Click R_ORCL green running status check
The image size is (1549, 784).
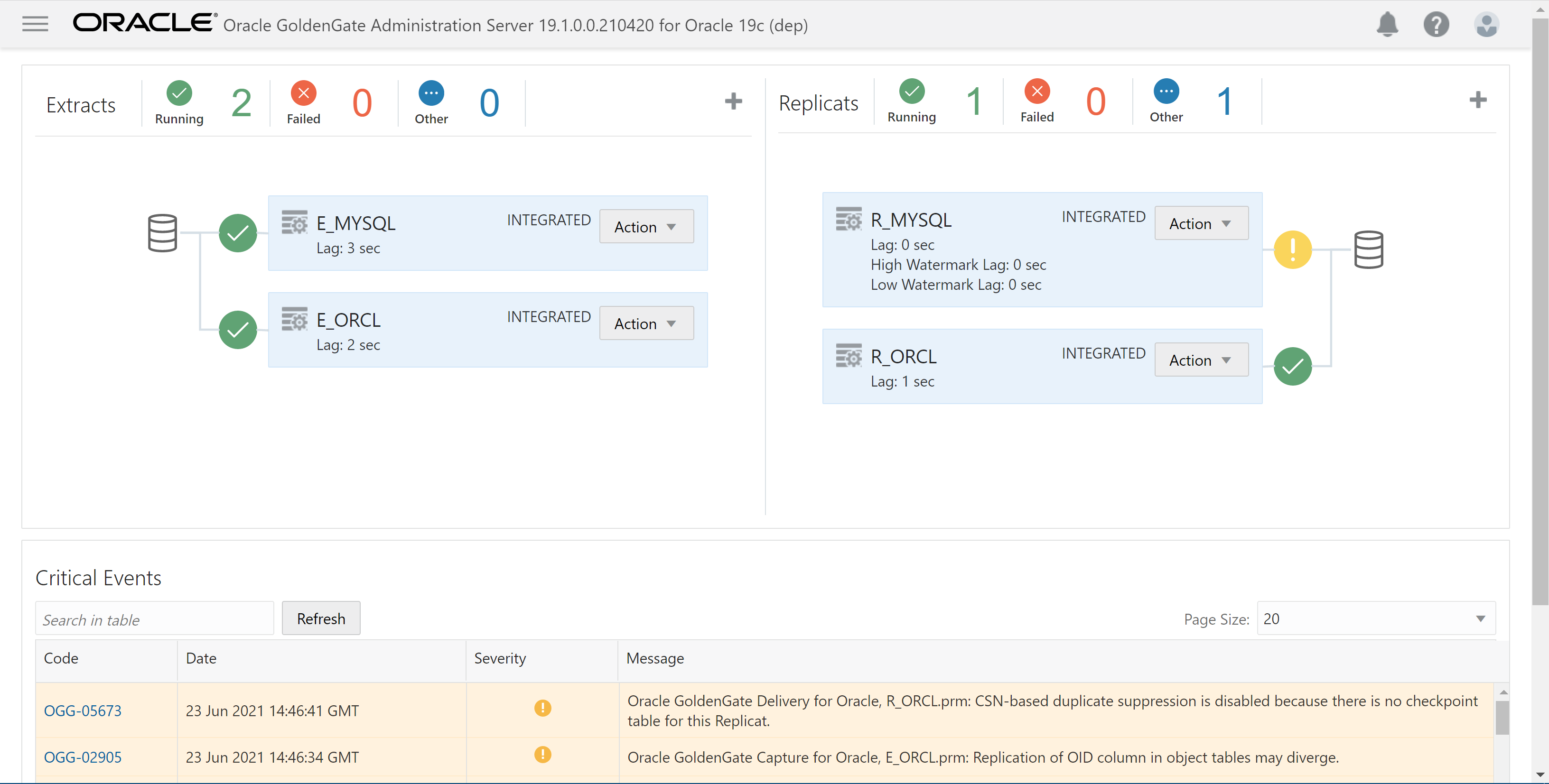point(1293,366)
